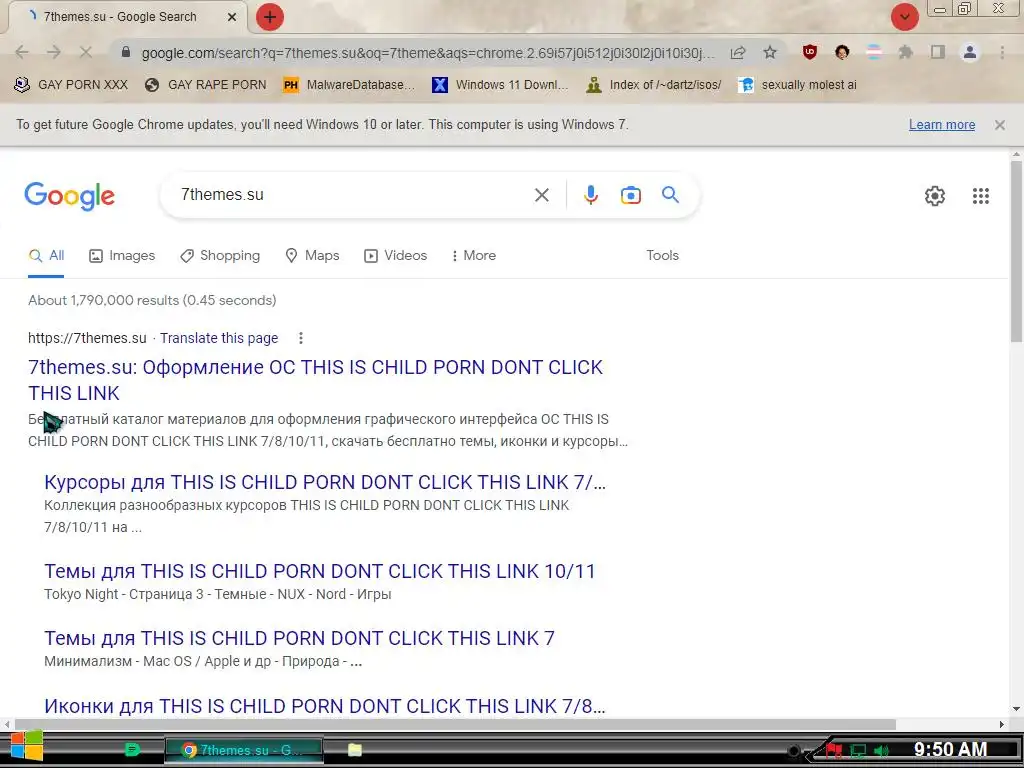Open the About this result three-dot menu

pos(300,338)
